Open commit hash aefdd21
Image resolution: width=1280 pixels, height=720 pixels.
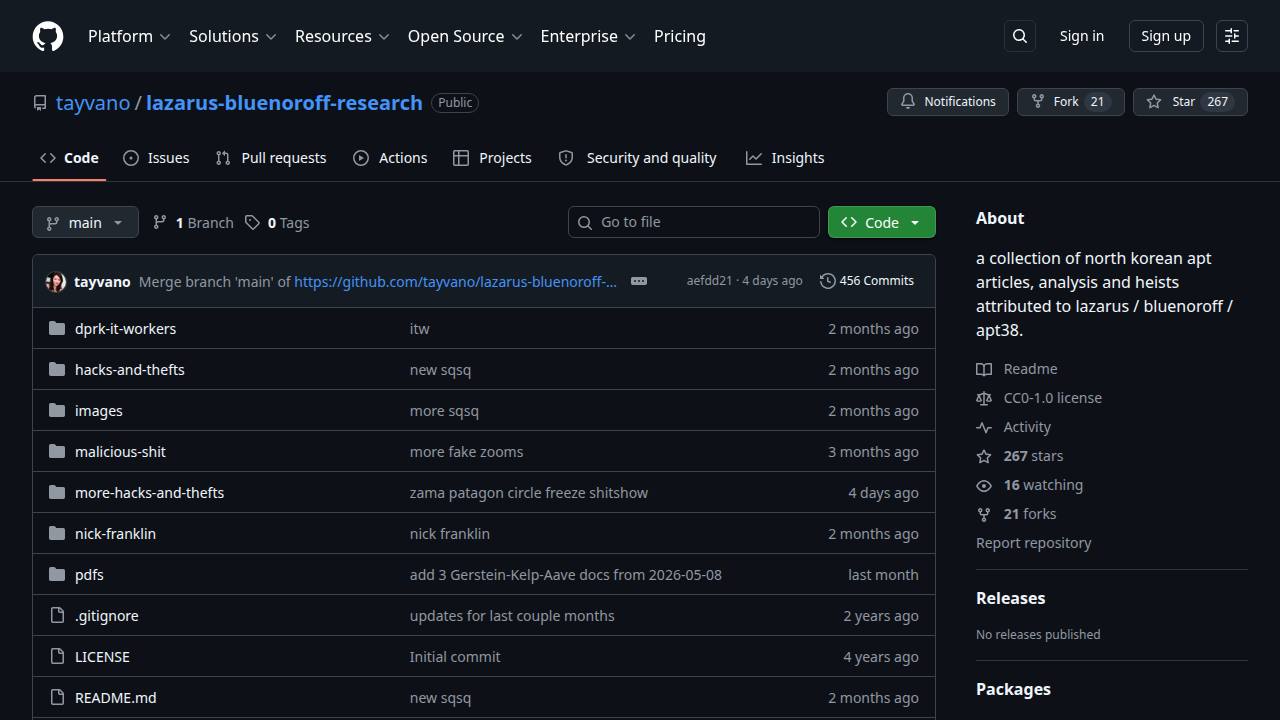tap(709, 281)
